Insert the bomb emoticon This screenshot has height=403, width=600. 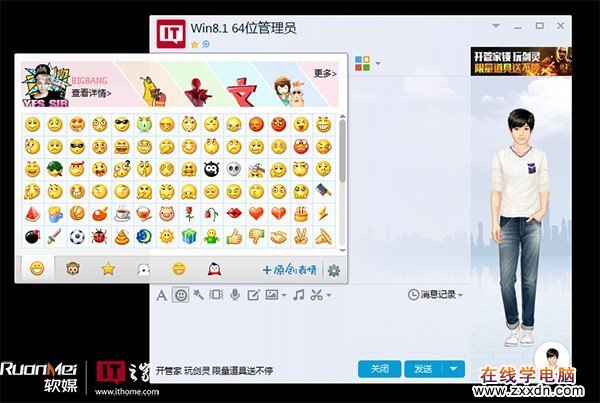point(33,237)
